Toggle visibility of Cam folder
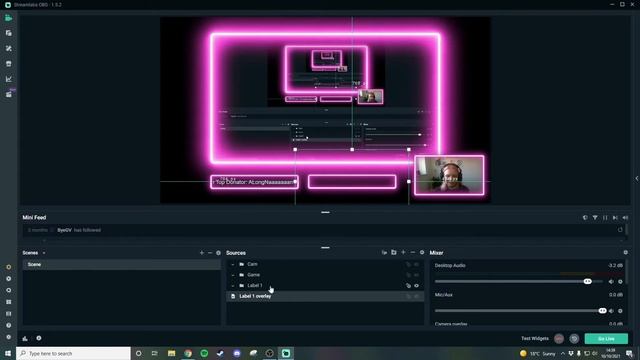Screen dimensions: 640x360 [417, 264]
